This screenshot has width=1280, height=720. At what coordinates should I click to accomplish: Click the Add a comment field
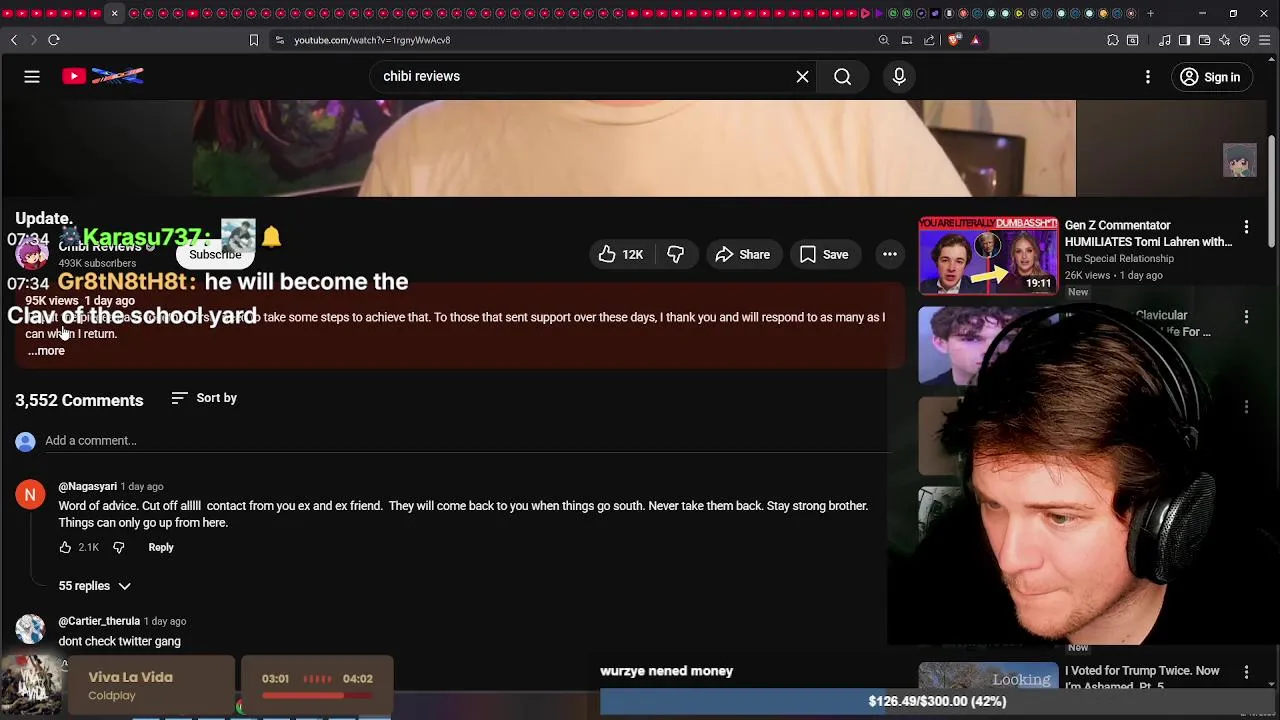[467, 441]
